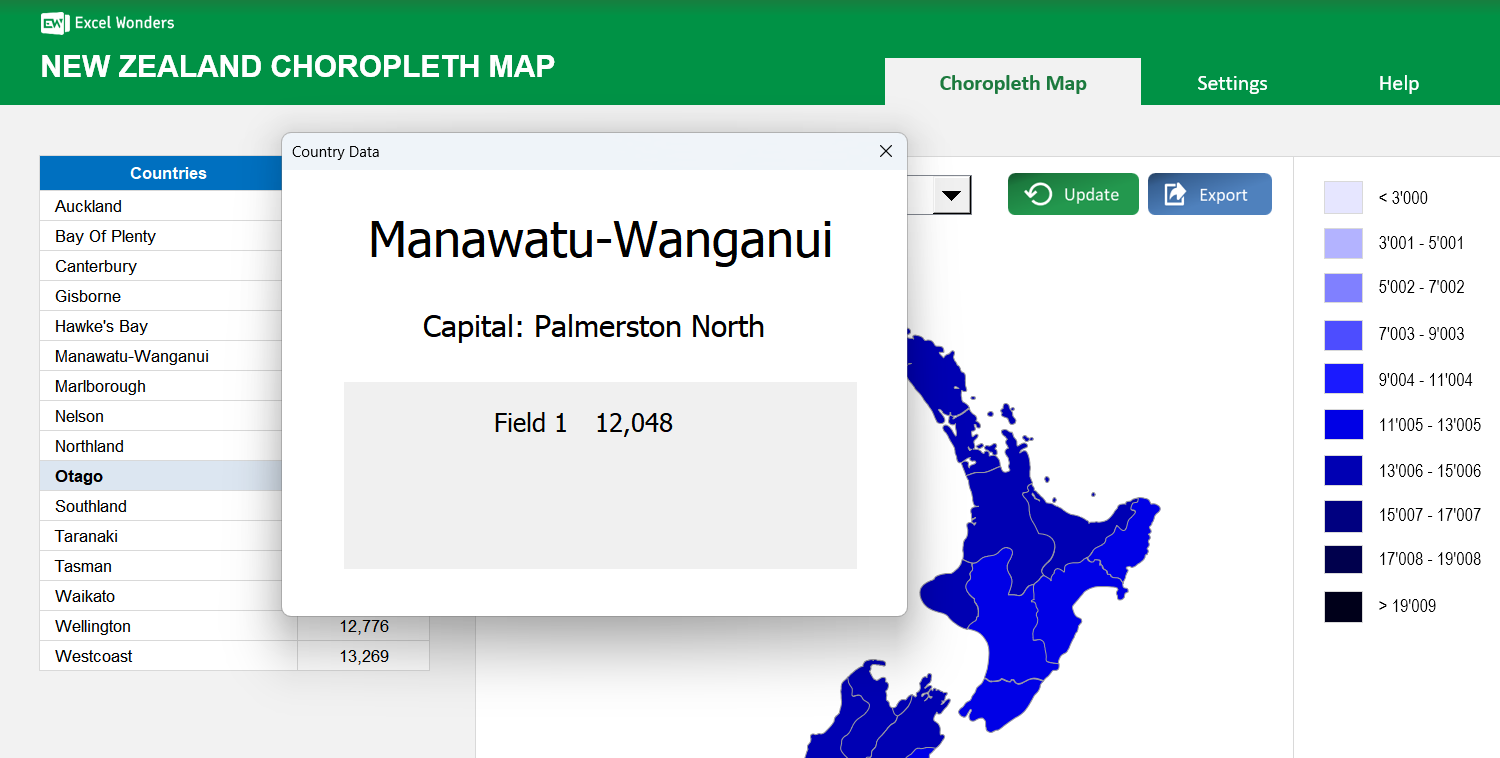Click the 11'005 - 13'005 legend swatch
The width and height of the screenshot is (1500, 758).
[1343, 425]
